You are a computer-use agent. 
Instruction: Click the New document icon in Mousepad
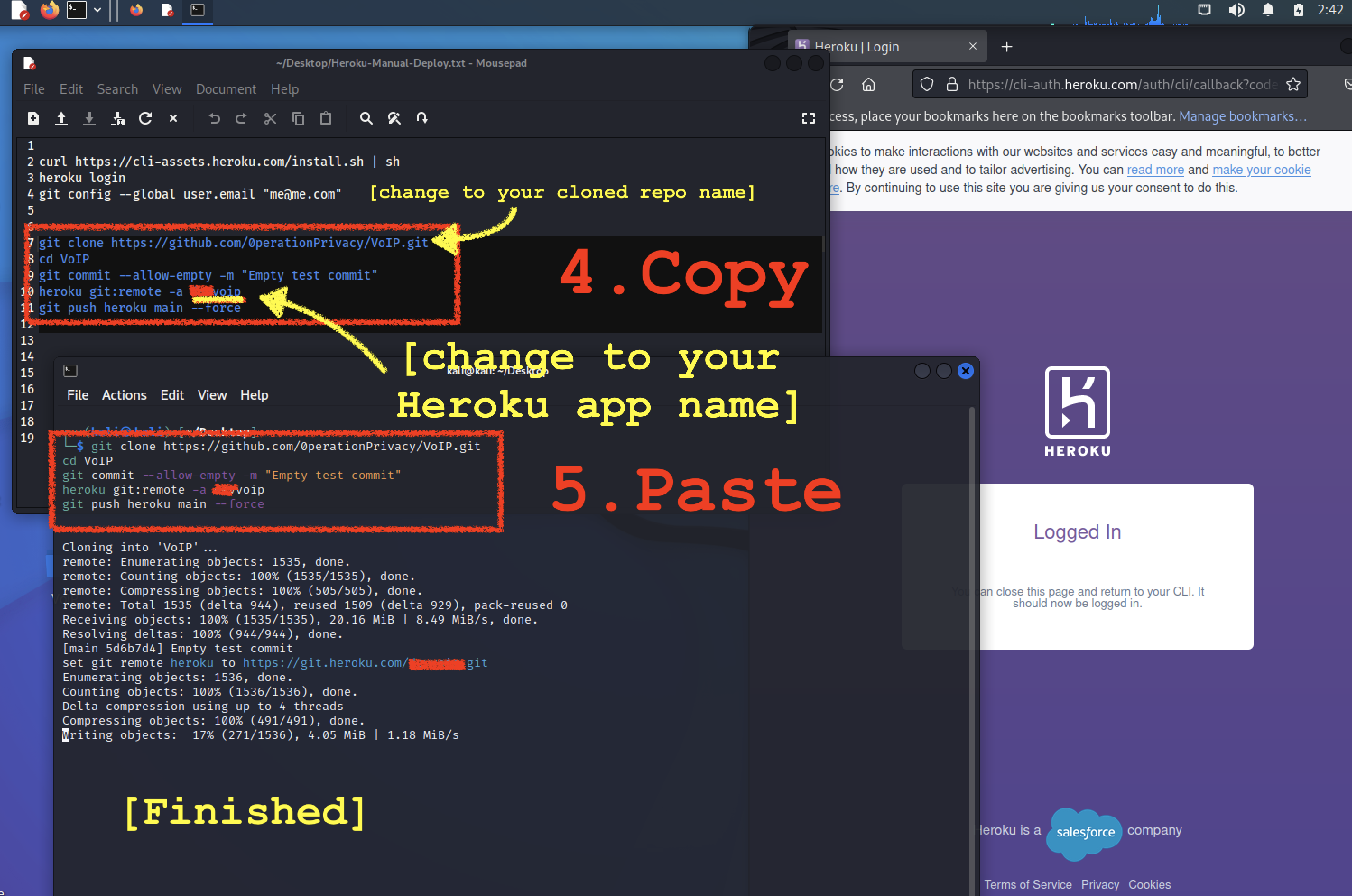click(x=33, y=118)
